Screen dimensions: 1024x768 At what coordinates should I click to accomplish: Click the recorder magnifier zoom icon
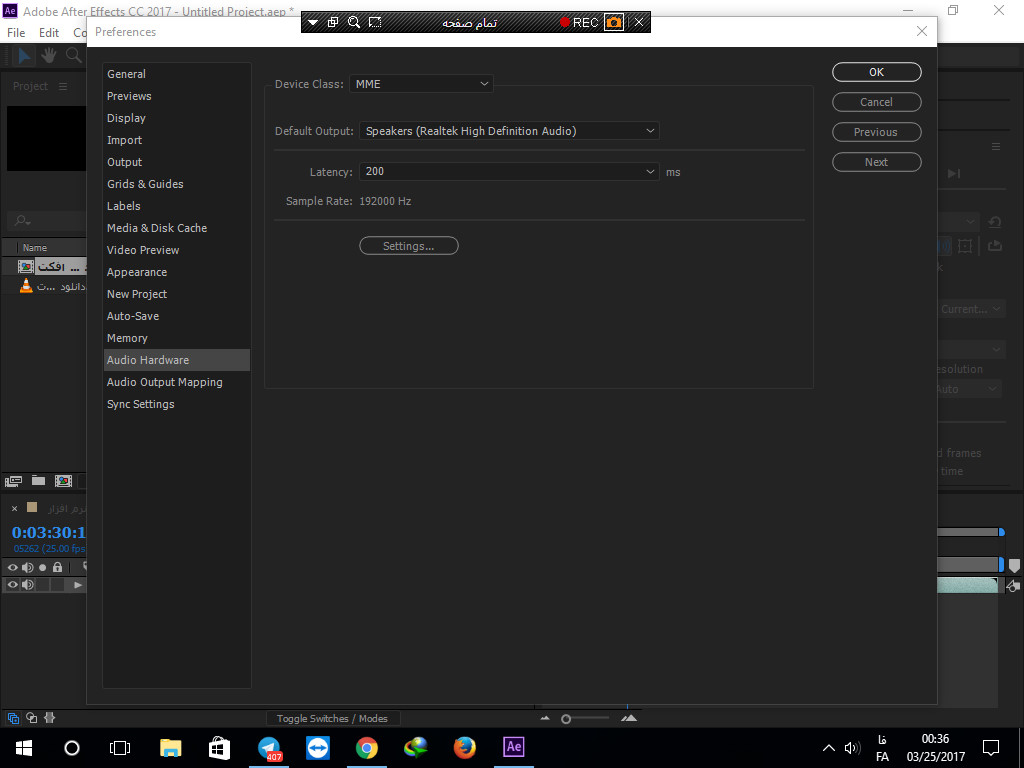pos(354,22)
